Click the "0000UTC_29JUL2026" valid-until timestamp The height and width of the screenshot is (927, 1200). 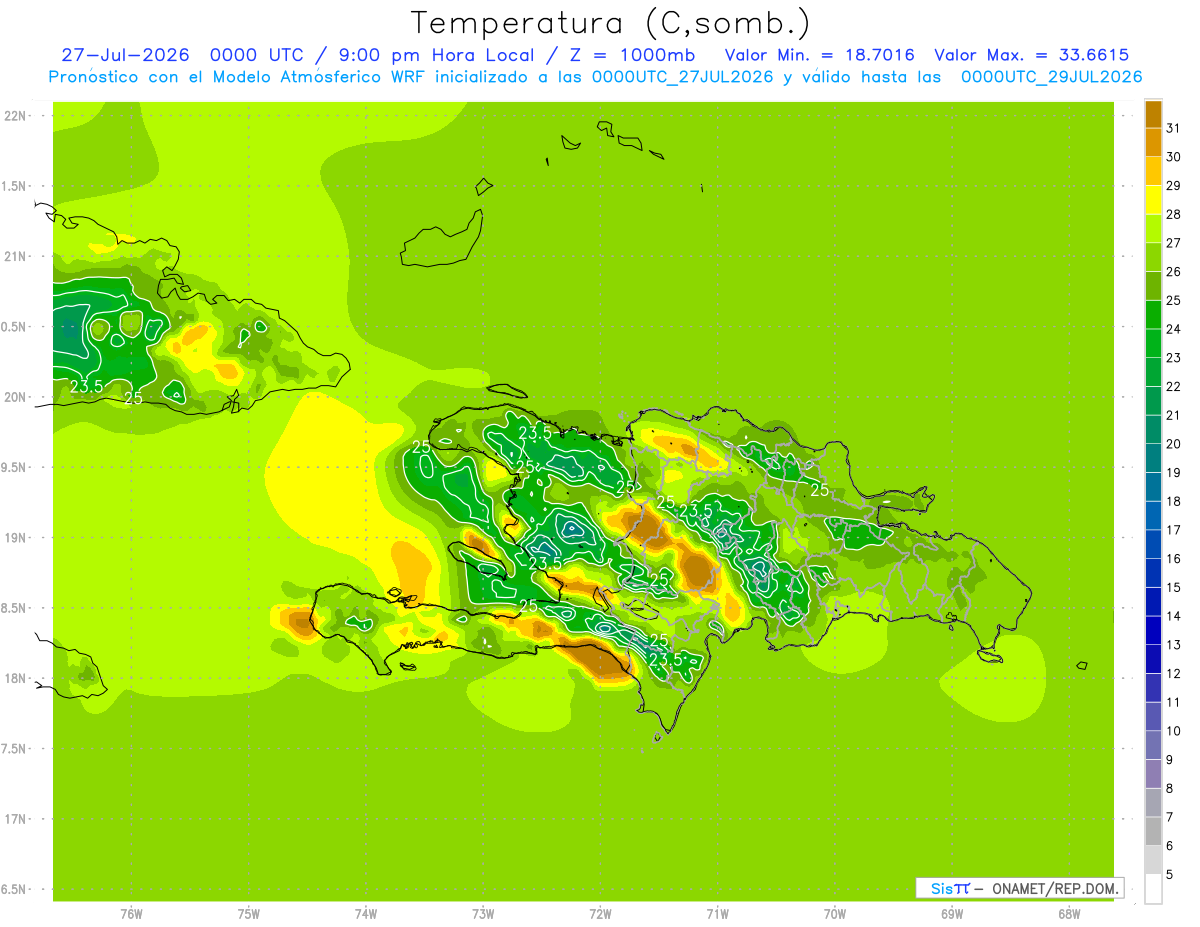tap(1051, 77)
